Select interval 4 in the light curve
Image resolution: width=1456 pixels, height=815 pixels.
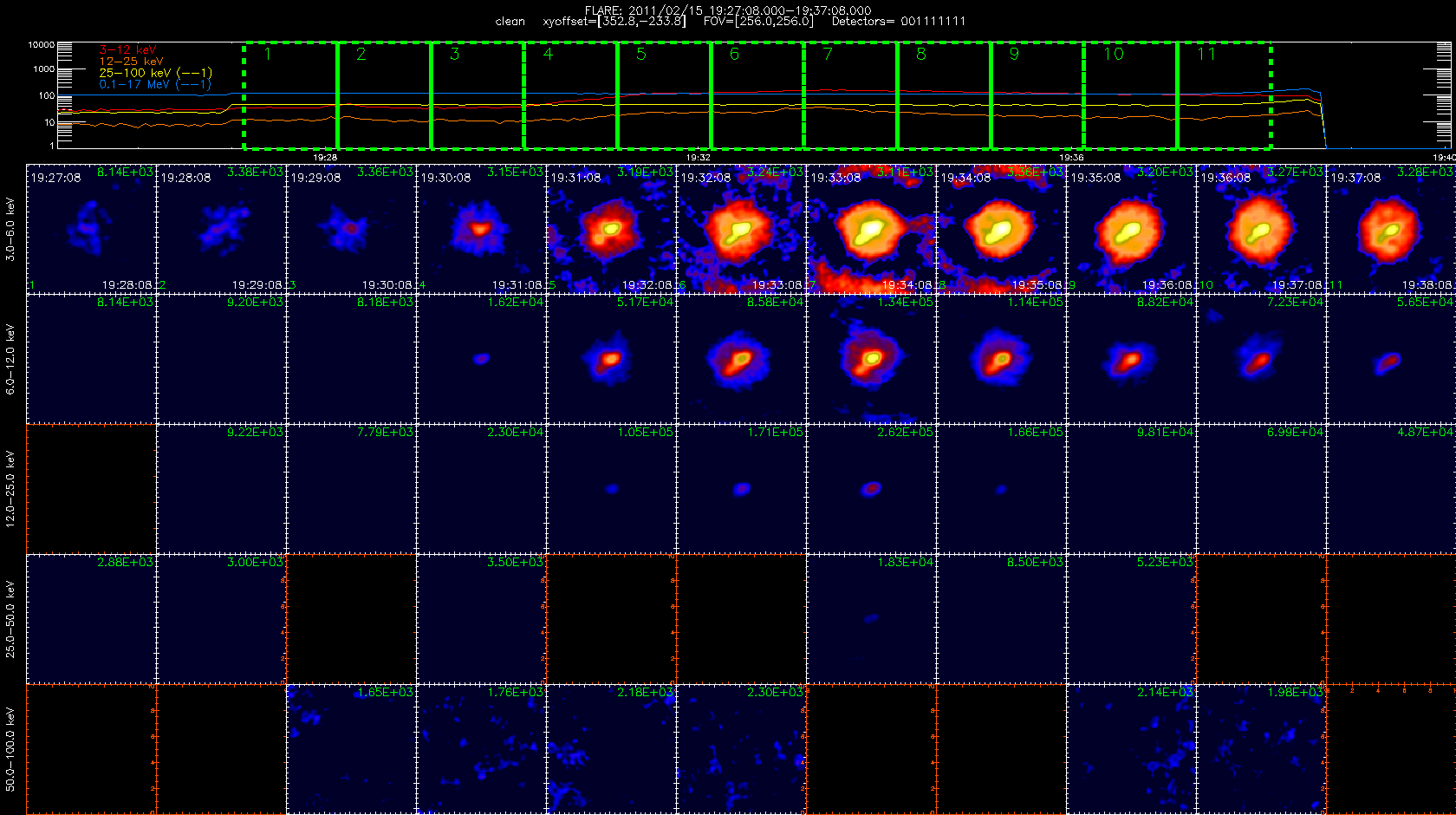click(570, 95)
